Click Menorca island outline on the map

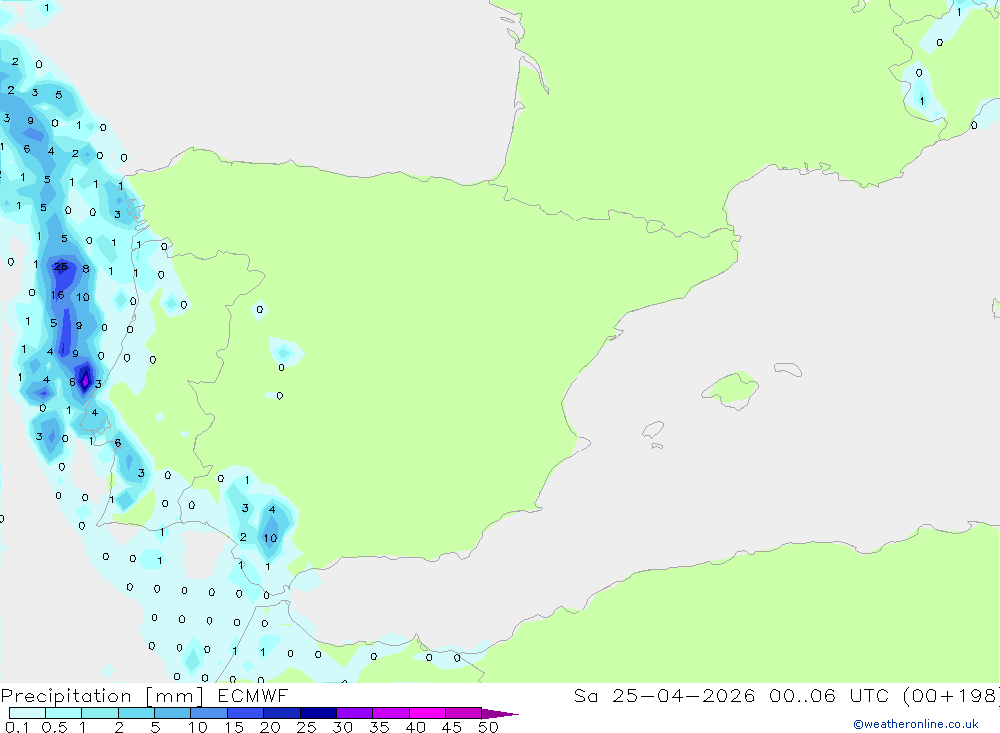[x=788, y=369]
